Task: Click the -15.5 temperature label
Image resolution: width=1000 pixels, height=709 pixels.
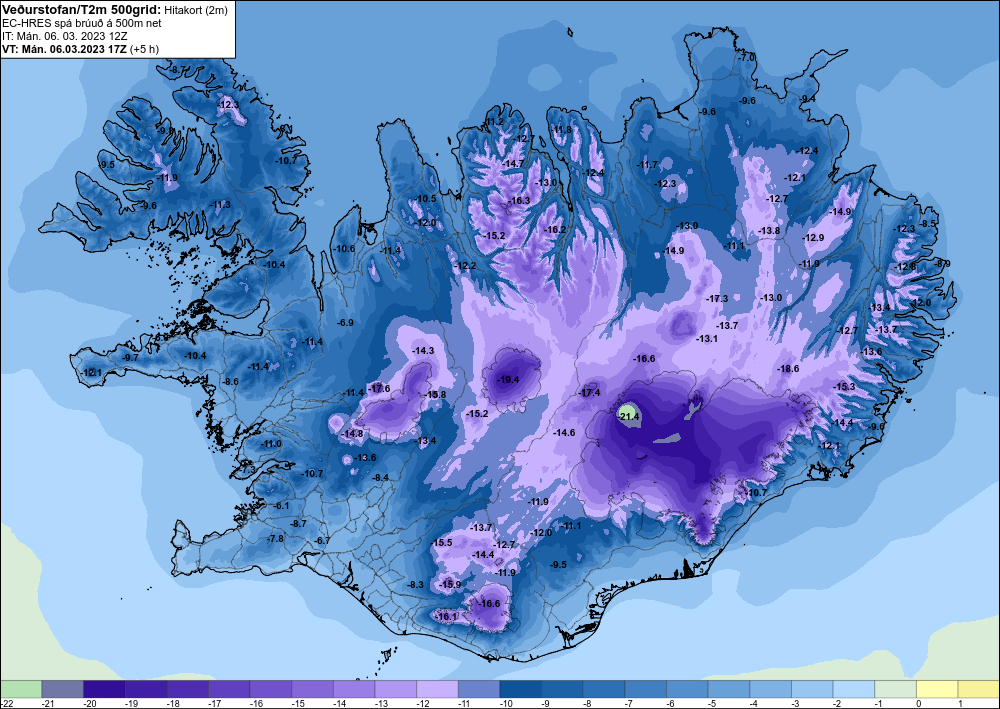Action: click(x=441, y=543)
